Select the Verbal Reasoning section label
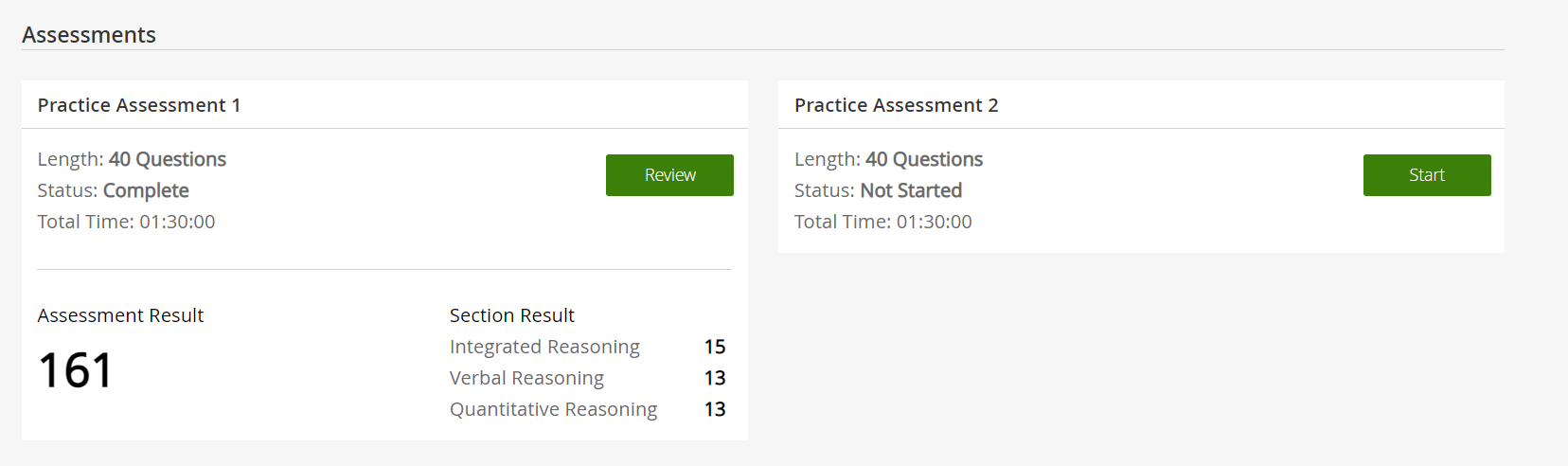1568x466 pixels. [526, 378]
